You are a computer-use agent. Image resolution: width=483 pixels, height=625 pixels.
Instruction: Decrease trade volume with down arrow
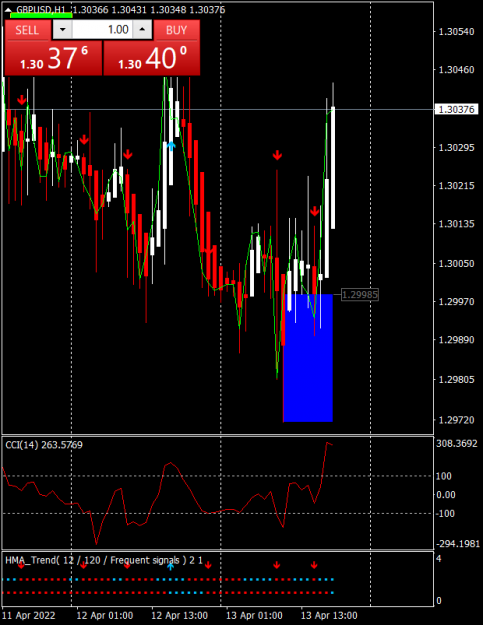(62, 30)
